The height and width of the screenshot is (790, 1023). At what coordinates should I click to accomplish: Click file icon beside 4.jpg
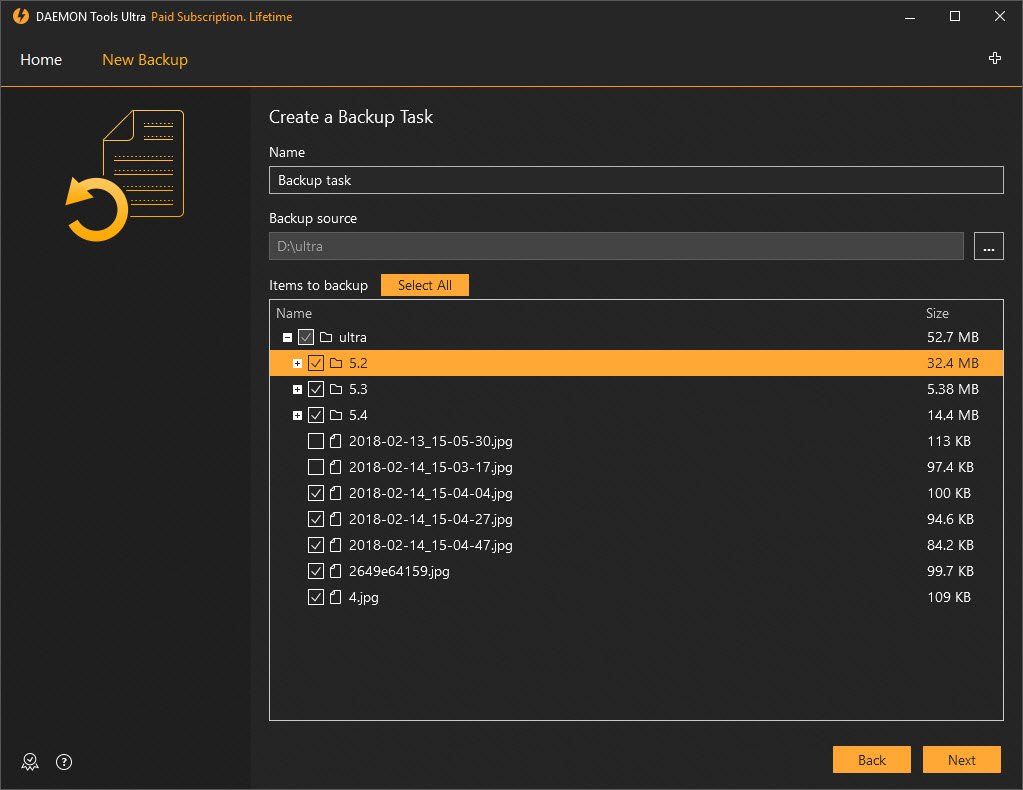(x=336, y=597)
